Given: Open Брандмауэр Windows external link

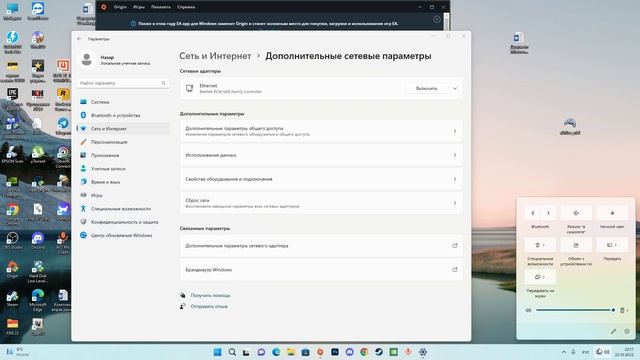Looking at the screenshot, I should (322, 270).
